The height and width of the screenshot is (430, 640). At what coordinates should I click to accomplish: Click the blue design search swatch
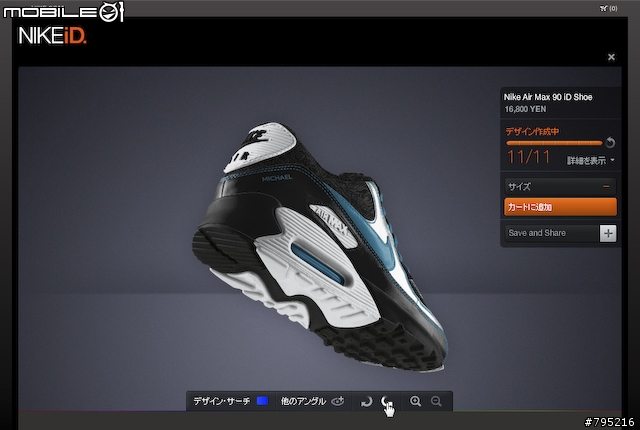[262, 401]
